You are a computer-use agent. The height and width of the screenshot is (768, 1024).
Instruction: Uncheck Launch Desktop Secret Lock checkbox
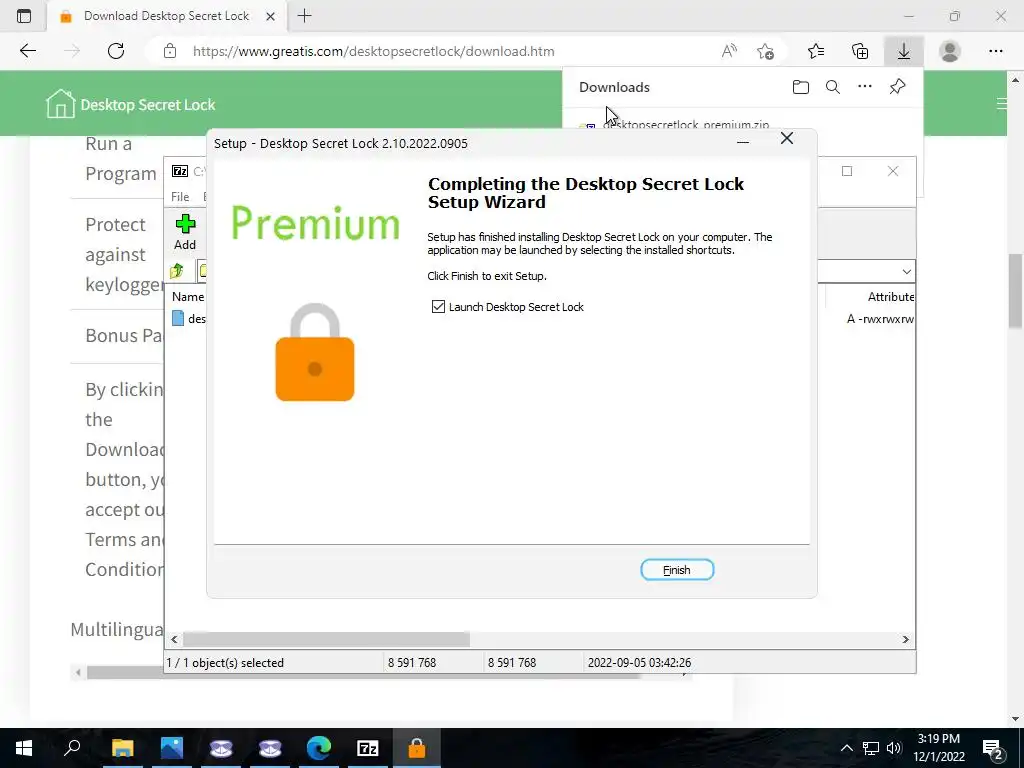pos(438,307)
